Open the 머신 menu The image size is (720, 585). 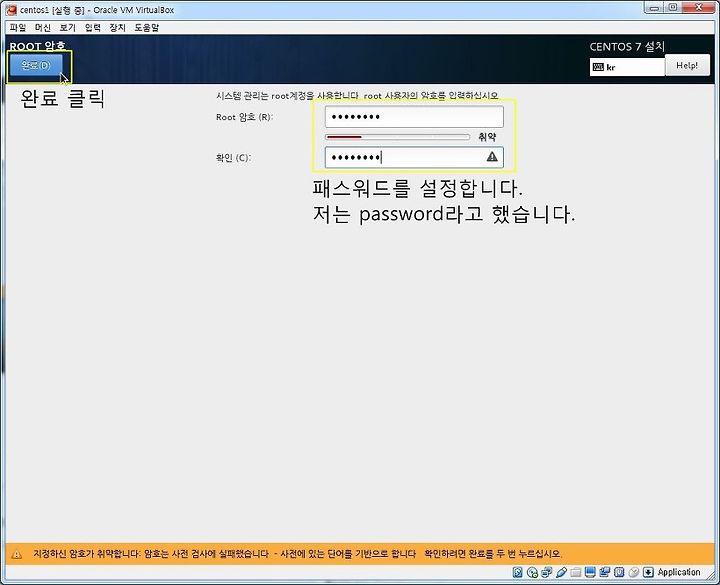tap(43, 28)
